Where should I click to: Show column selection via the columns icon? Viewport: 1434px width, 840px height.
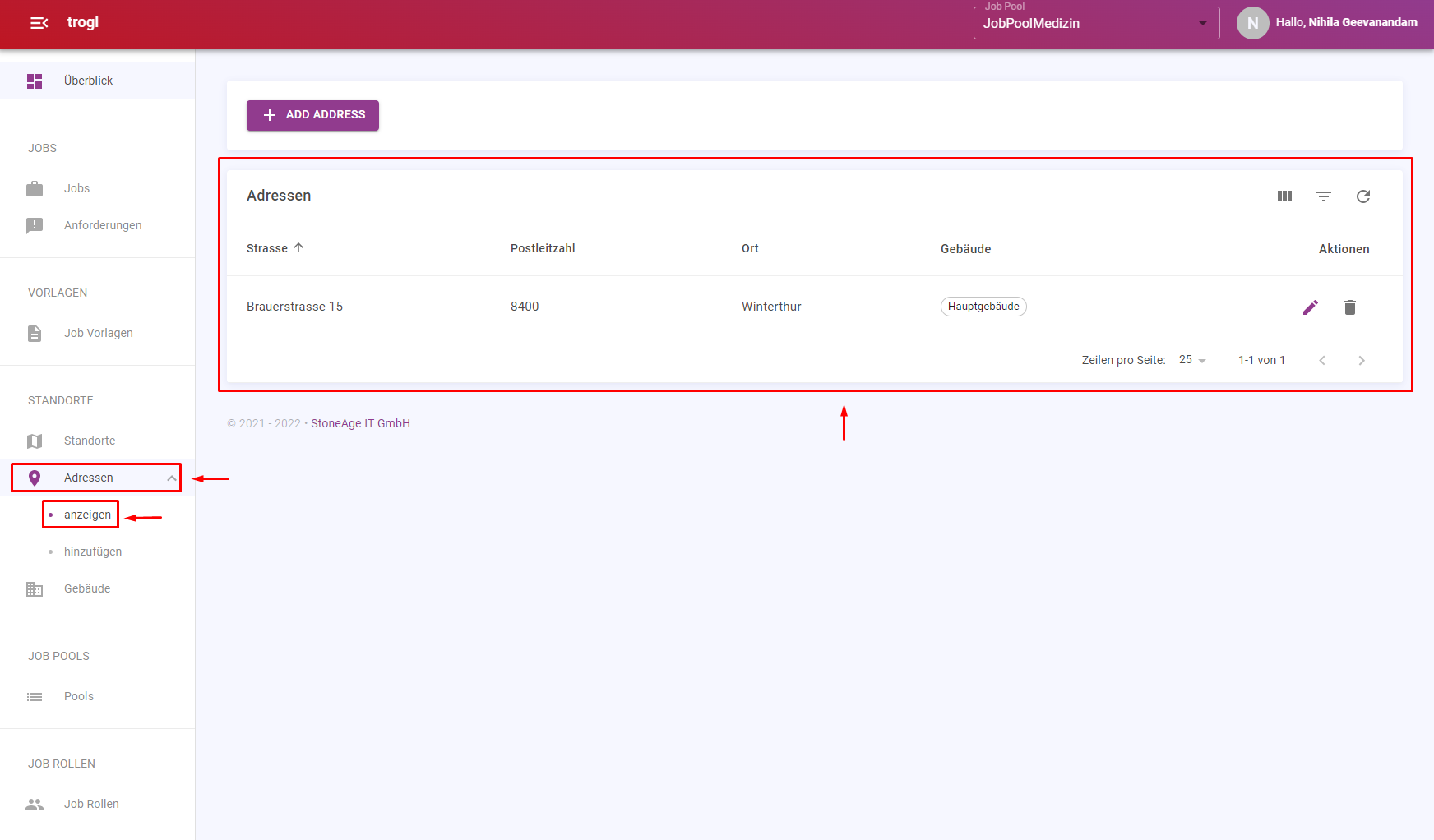(x=1284, y=196)
